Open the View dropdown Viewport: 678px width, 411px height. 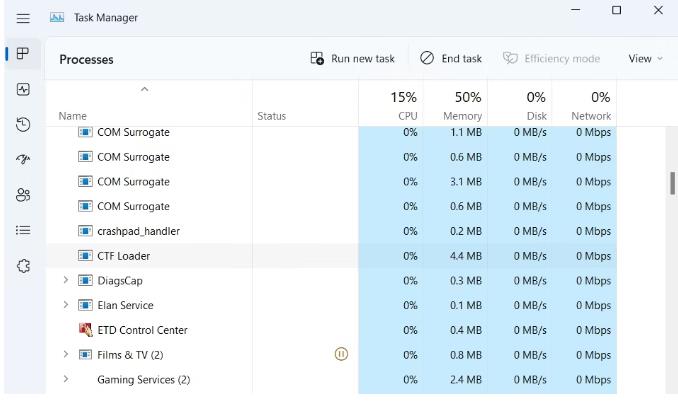pyautogui.click(x=645, y=58)
